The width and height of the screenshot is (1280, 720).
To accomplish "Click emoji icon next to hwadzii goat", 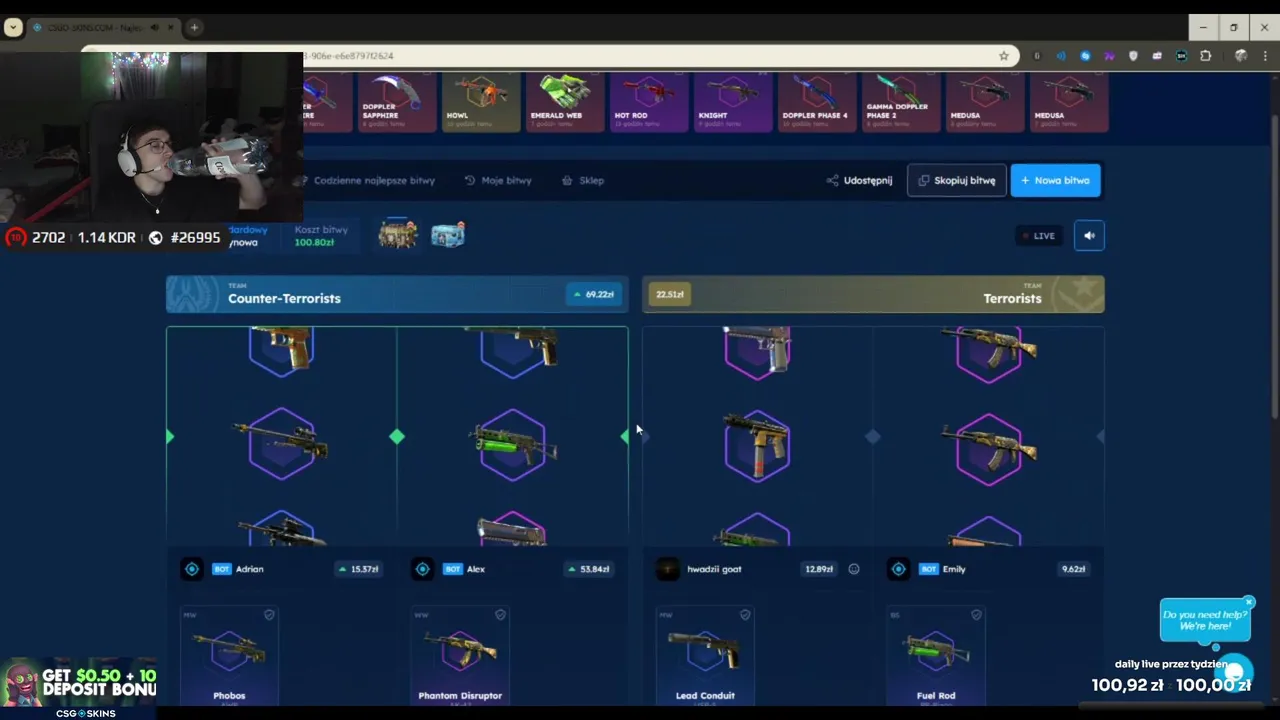I will click(854, 569).
